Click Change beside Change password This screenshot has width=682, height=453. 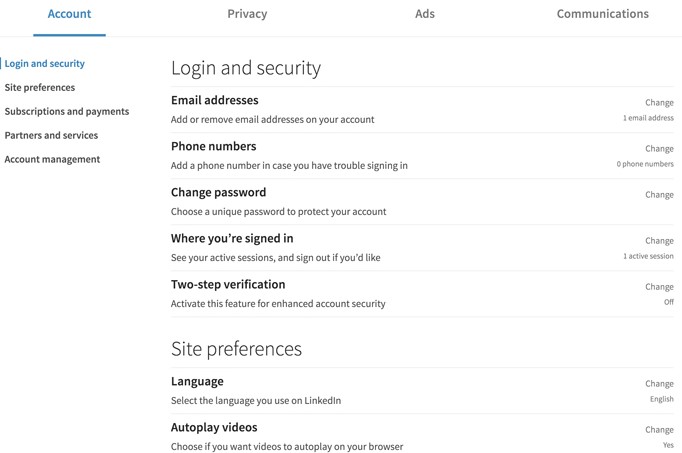tap(659, 195)
